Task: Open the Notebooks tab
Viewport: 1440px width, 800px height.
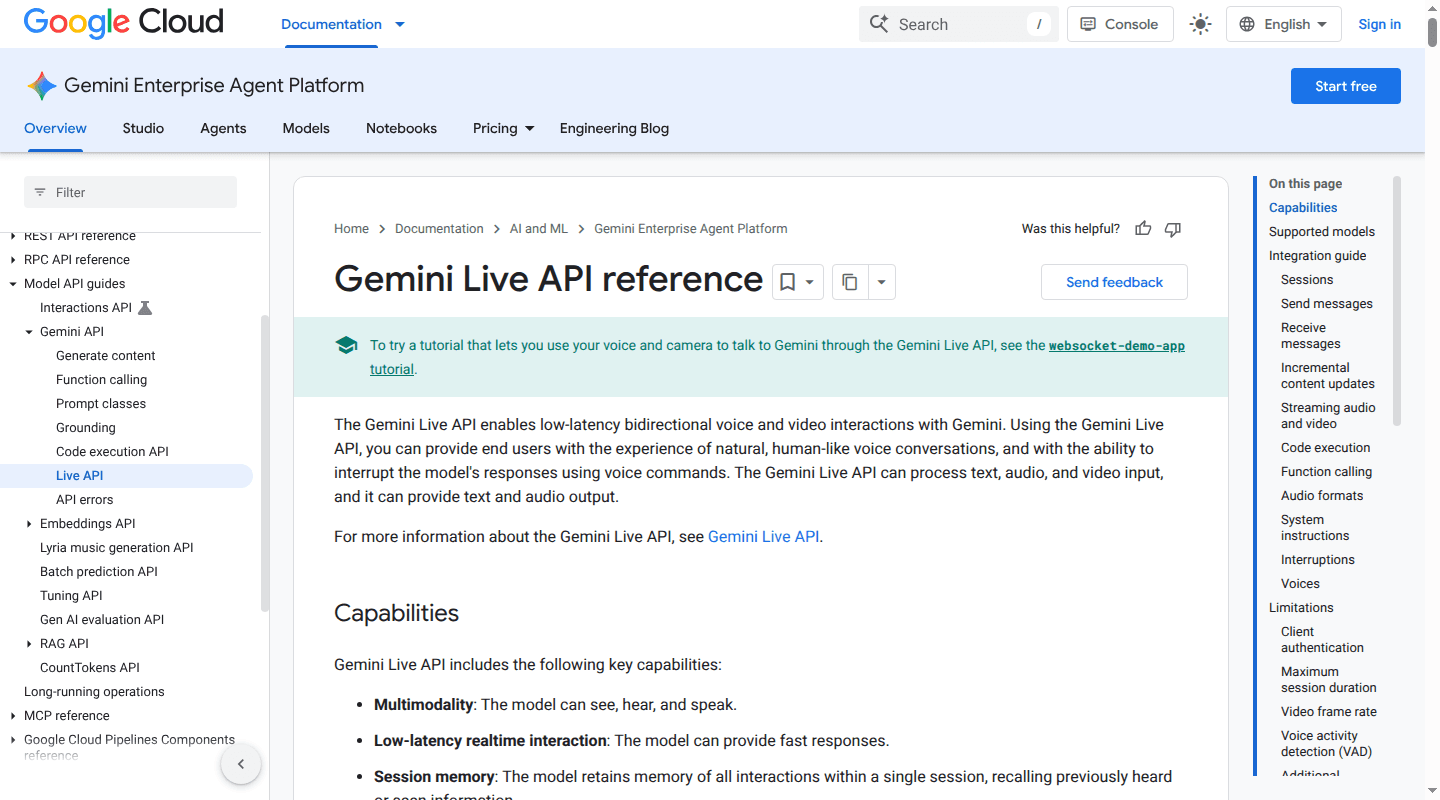Action: [401, 128]
